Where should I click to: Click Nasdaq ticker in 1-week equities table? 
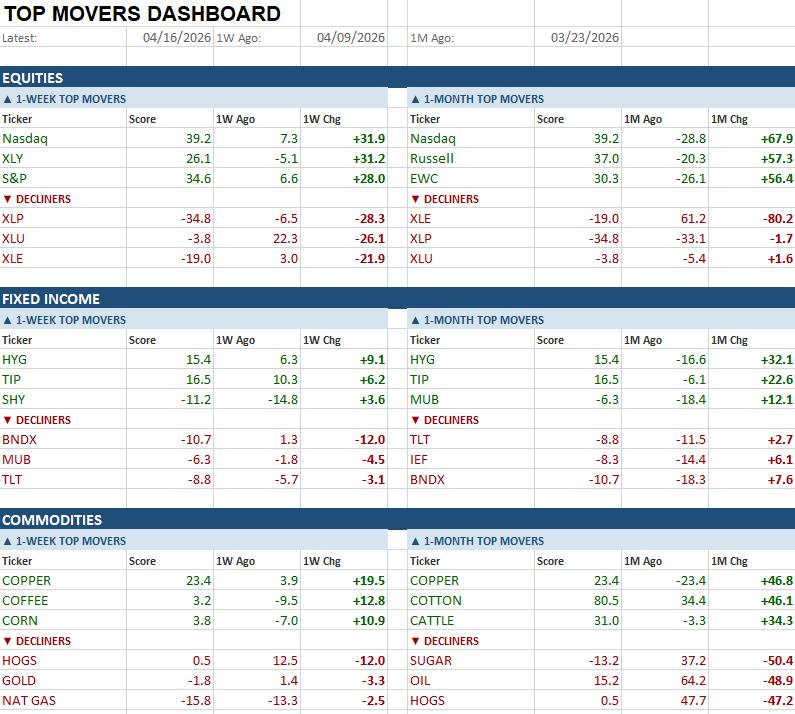click(63, 138)
